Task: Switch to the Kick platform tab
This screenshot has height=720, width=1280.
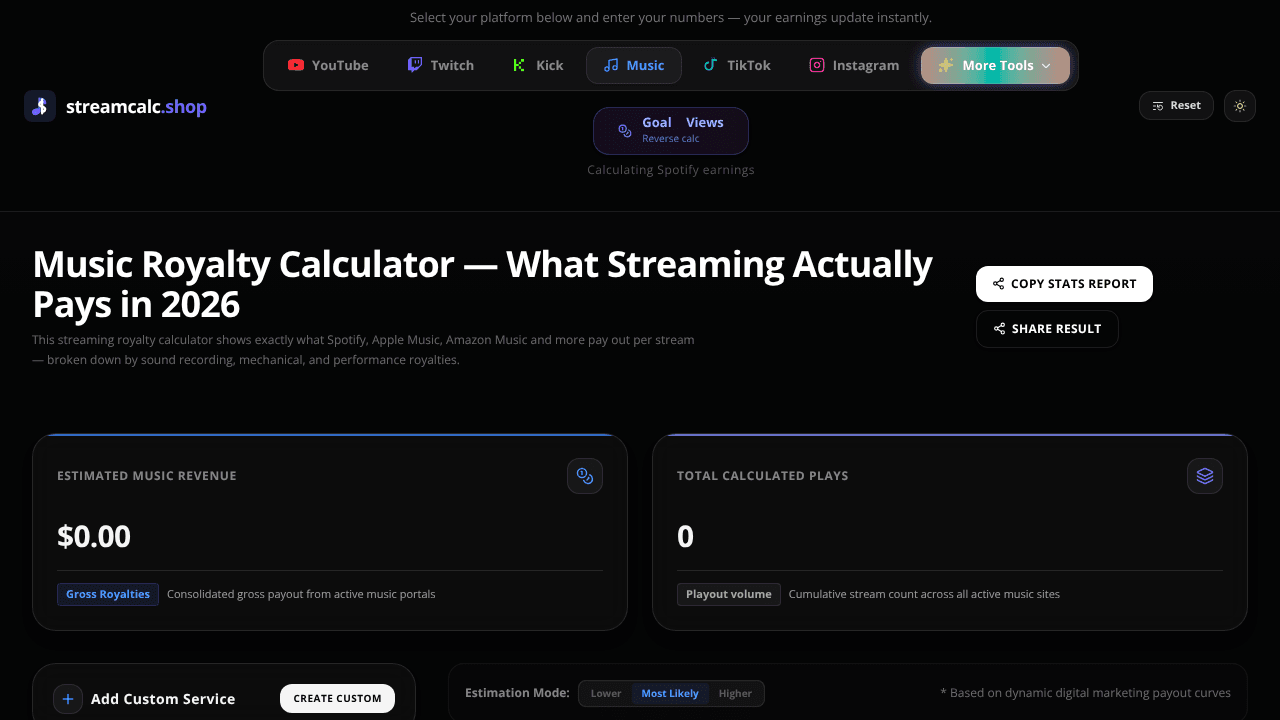Action: 538,65
